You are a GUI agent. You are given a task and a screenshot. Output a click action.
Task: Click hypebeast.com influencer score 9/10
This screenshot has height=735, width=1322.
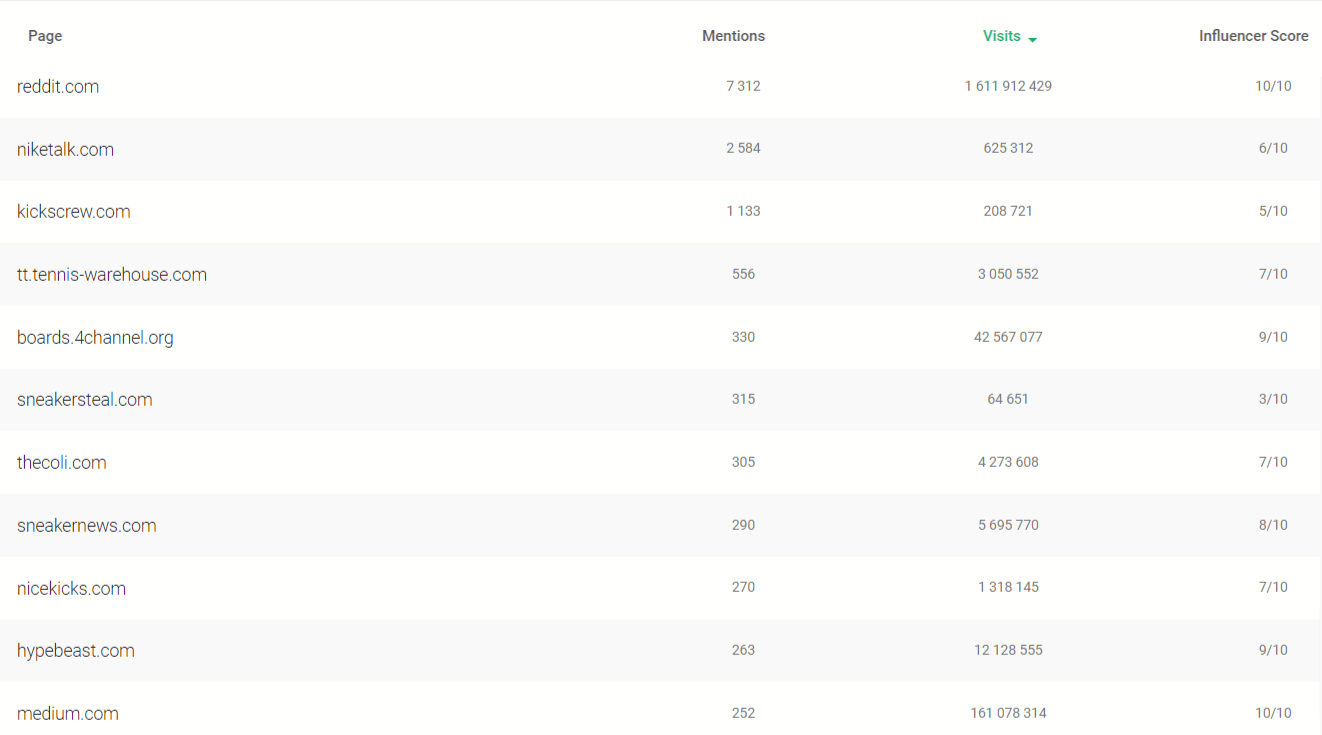1272,650
